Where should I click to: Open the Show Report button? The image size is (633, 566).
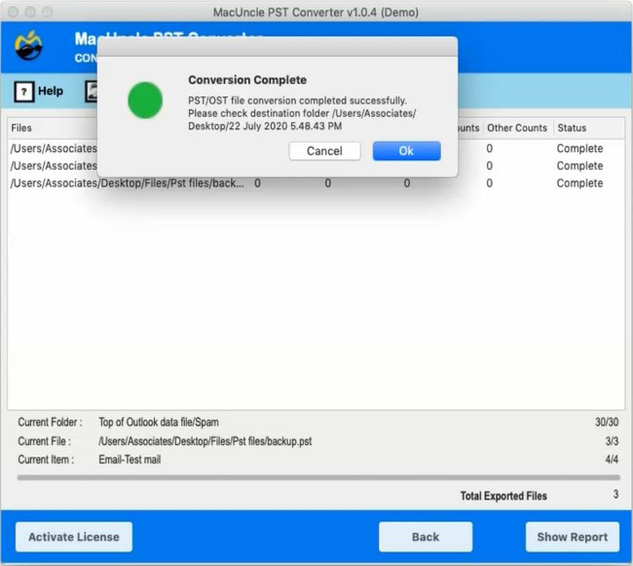(572, 537)
